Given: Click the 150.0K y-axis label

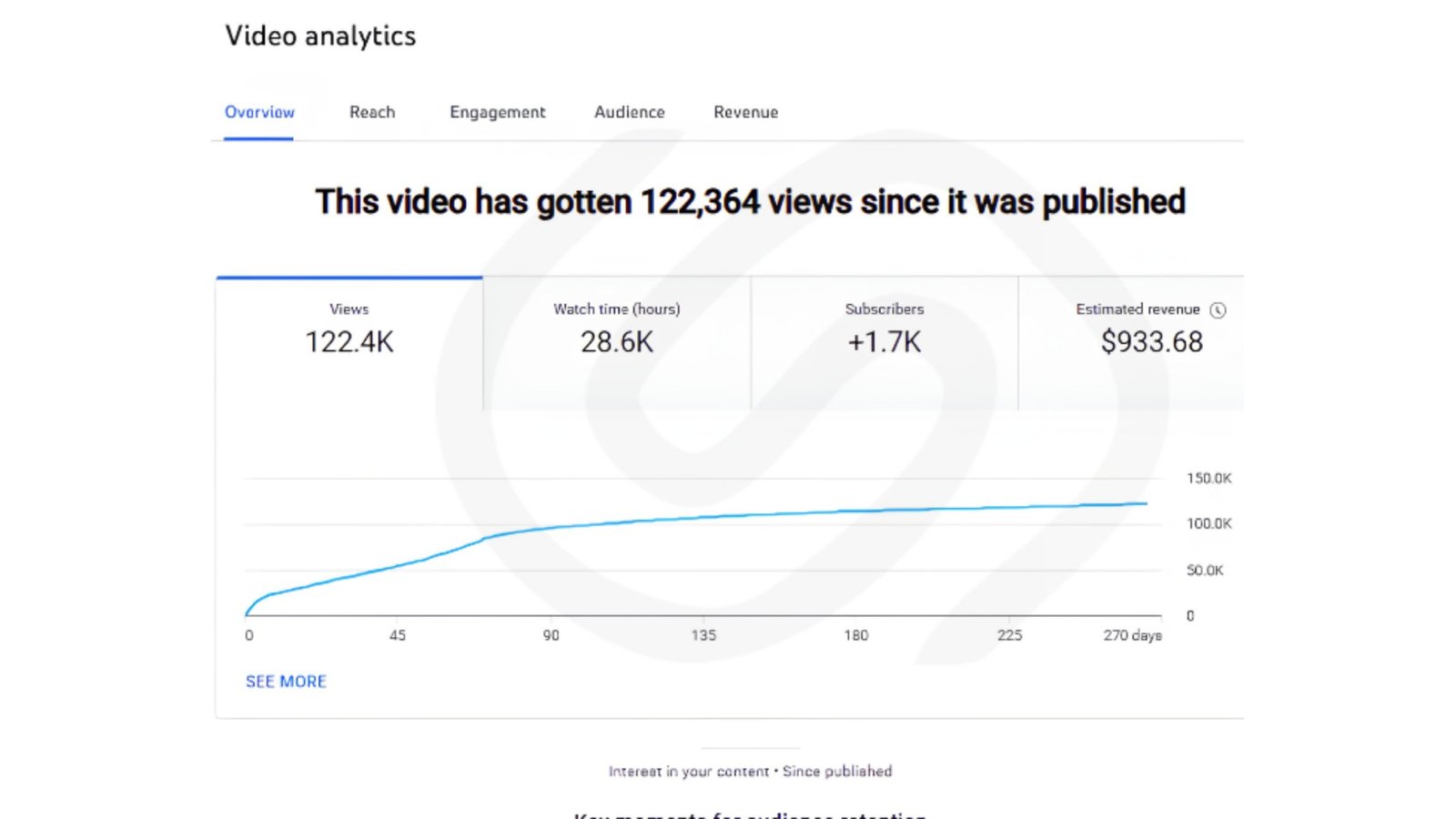Looking at the screenshot, I should coord(1208,479).
